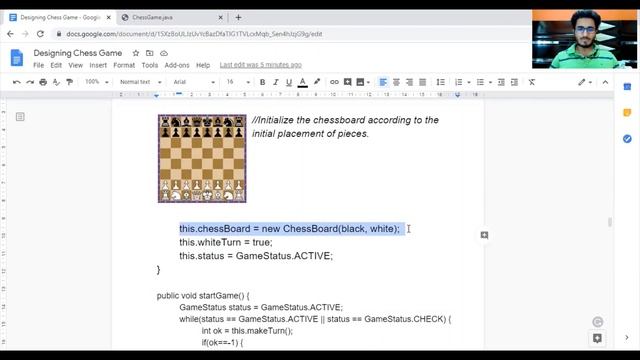This screenshot has width=640, height=360.
Task: Open the font size 16 dropdown
Action: click(238, 82)
